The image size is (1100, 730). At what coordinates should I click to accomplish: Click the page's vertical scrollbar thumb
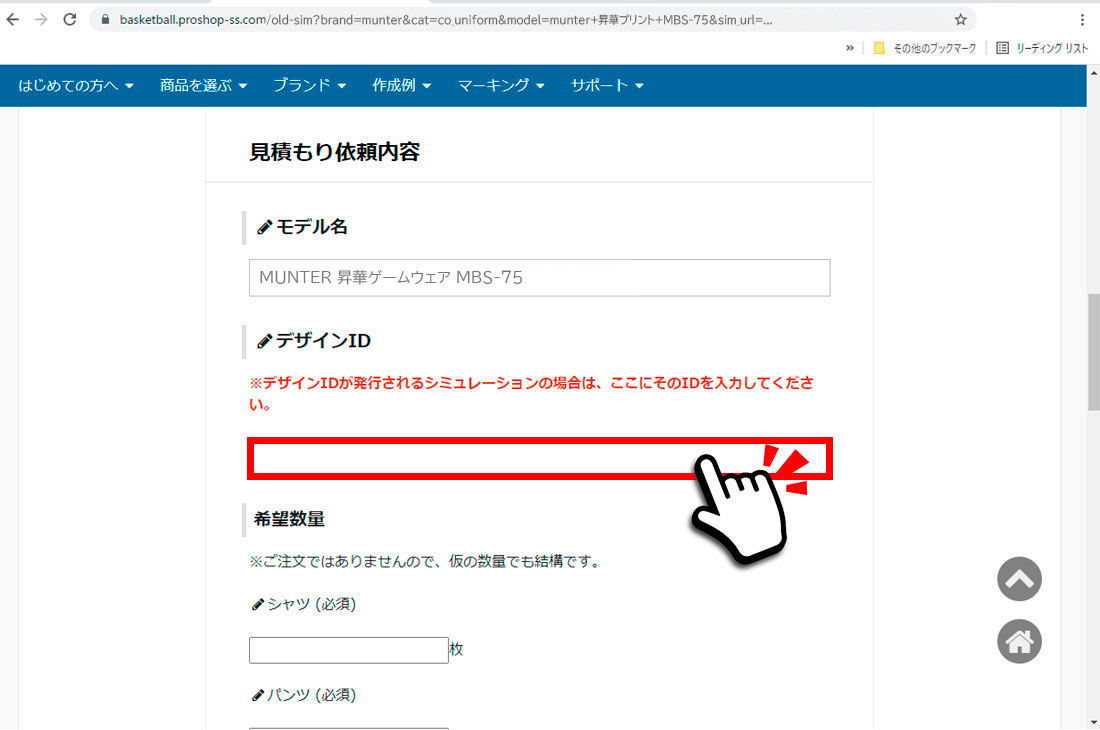1092,352
